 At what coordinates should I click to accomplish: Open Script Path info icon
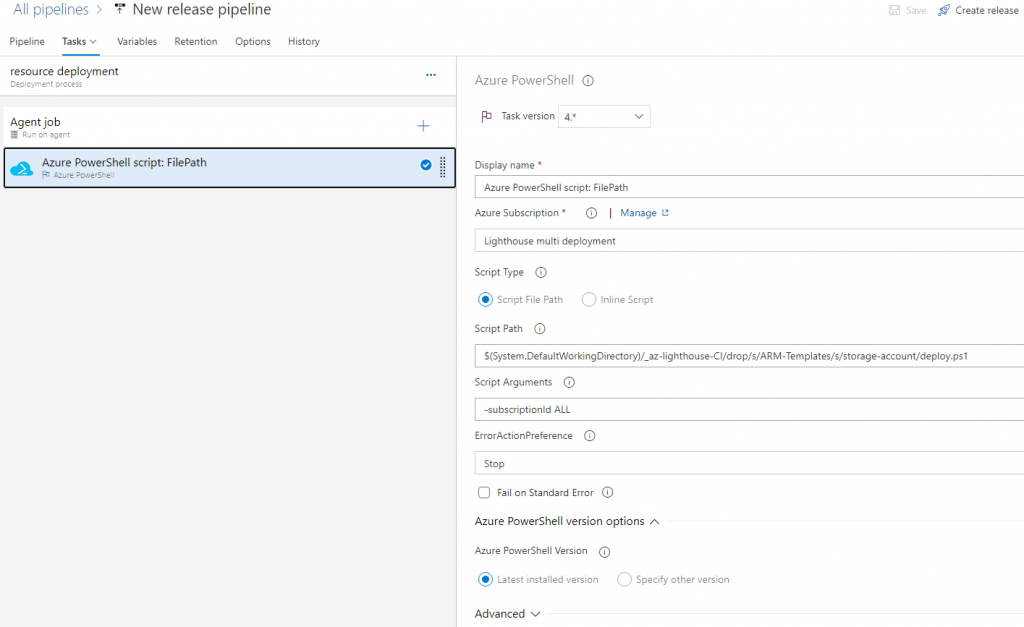539,329
